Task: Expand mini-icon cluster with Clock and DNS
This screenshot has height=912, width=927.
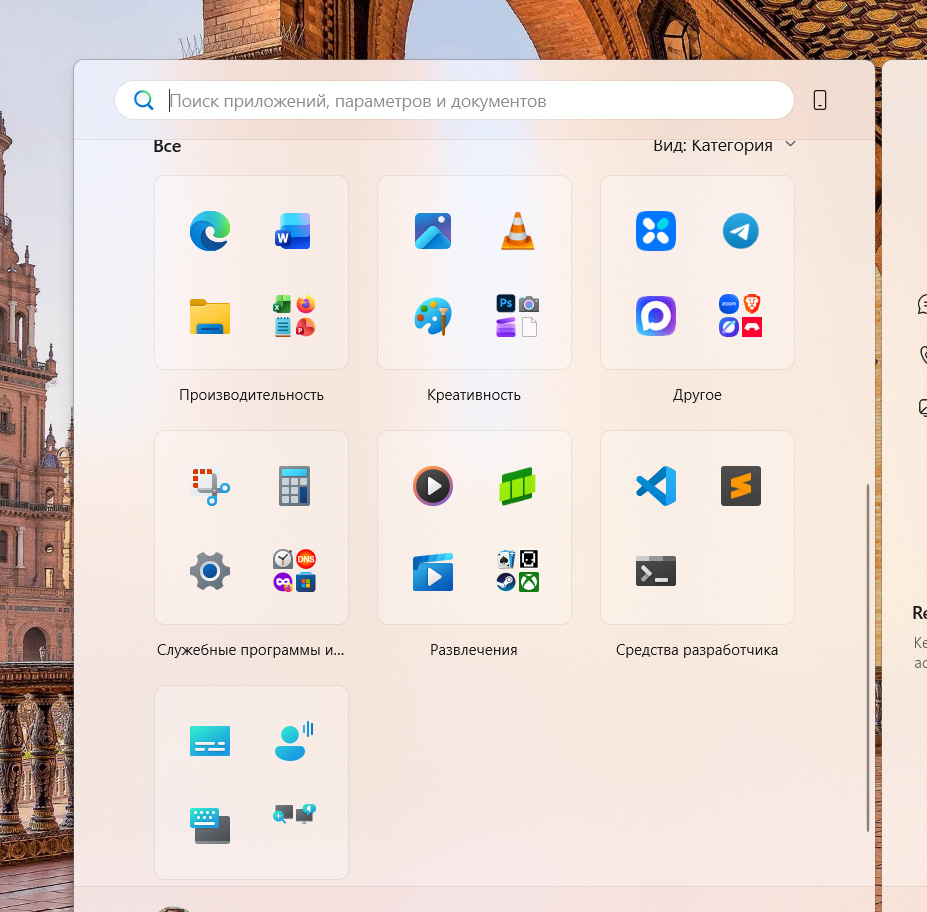Action: point(294,571)
